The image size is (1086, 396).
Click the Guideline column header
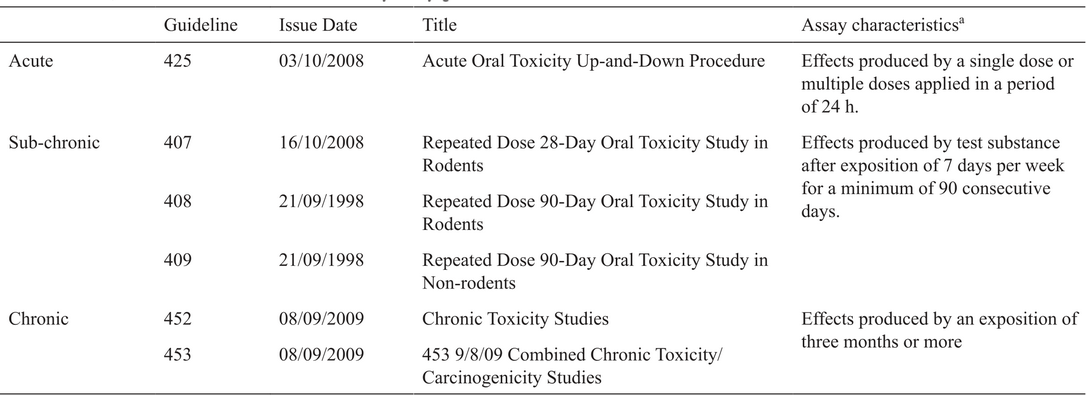point(201,26)
